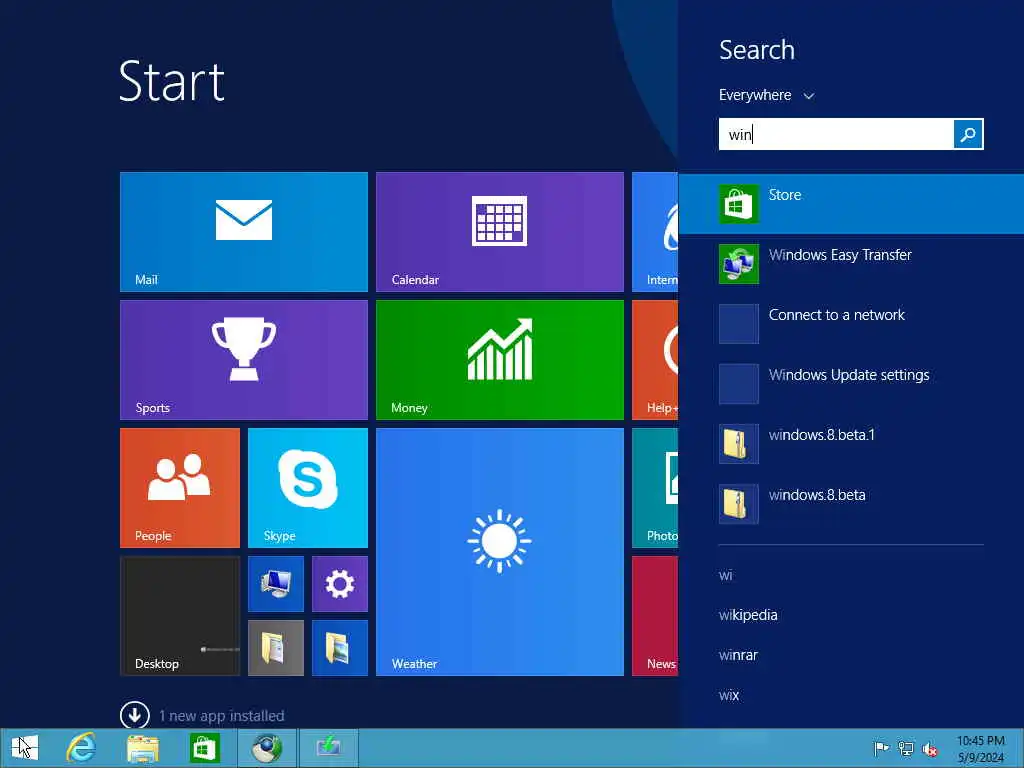Open Windows Update settings result
Image resolution: width=1024 pixels, height=768 pixels.
point(851,384)
